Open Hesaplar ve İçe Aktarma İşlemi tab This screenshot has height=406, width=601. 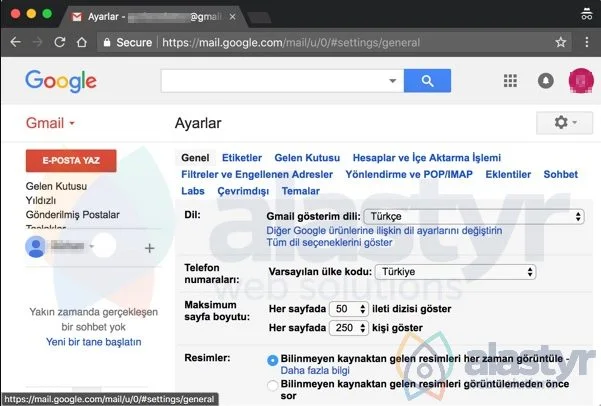[427, 158]
